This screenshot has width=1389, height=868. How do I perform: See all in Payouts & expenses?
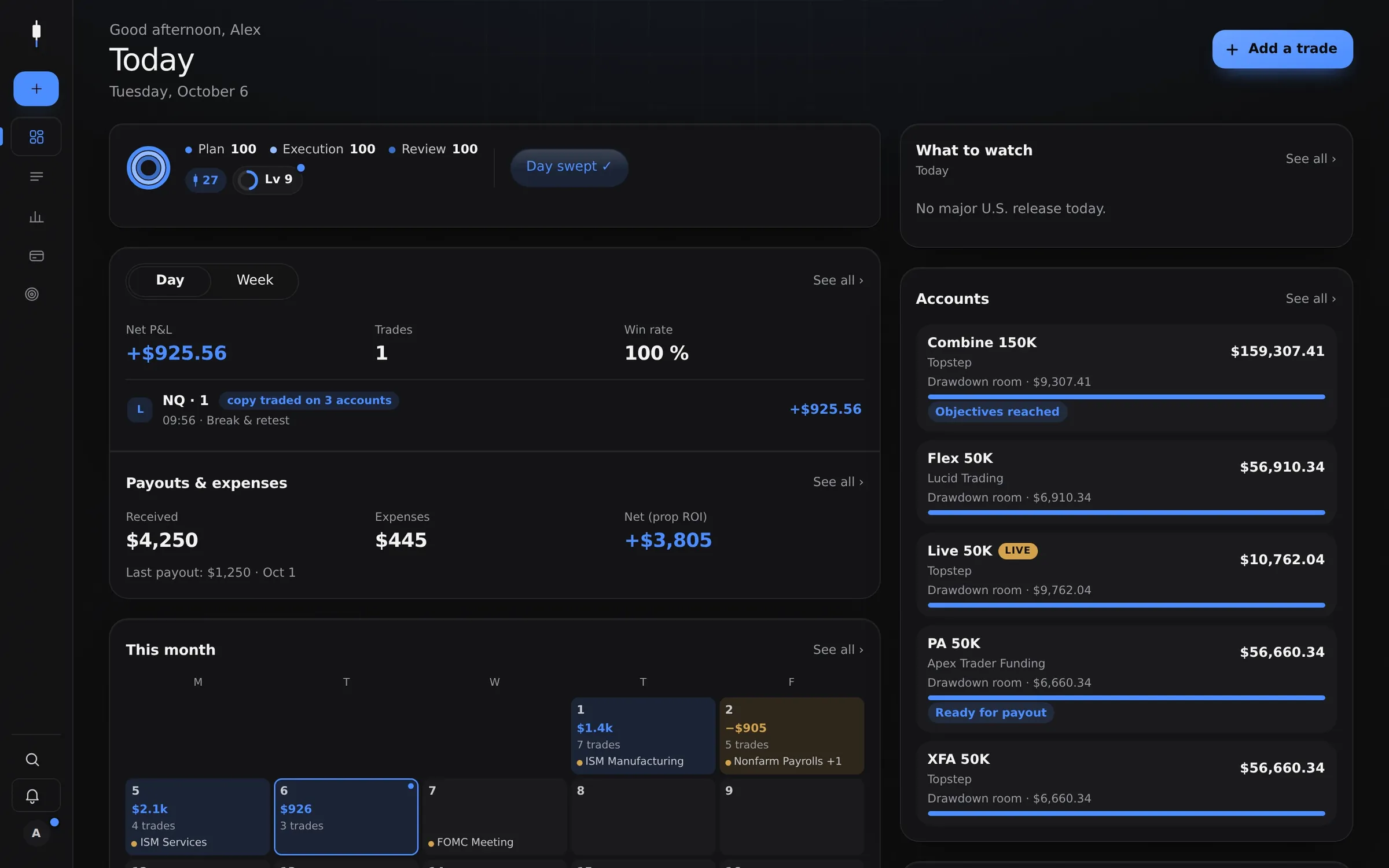[x=838, y=482]
